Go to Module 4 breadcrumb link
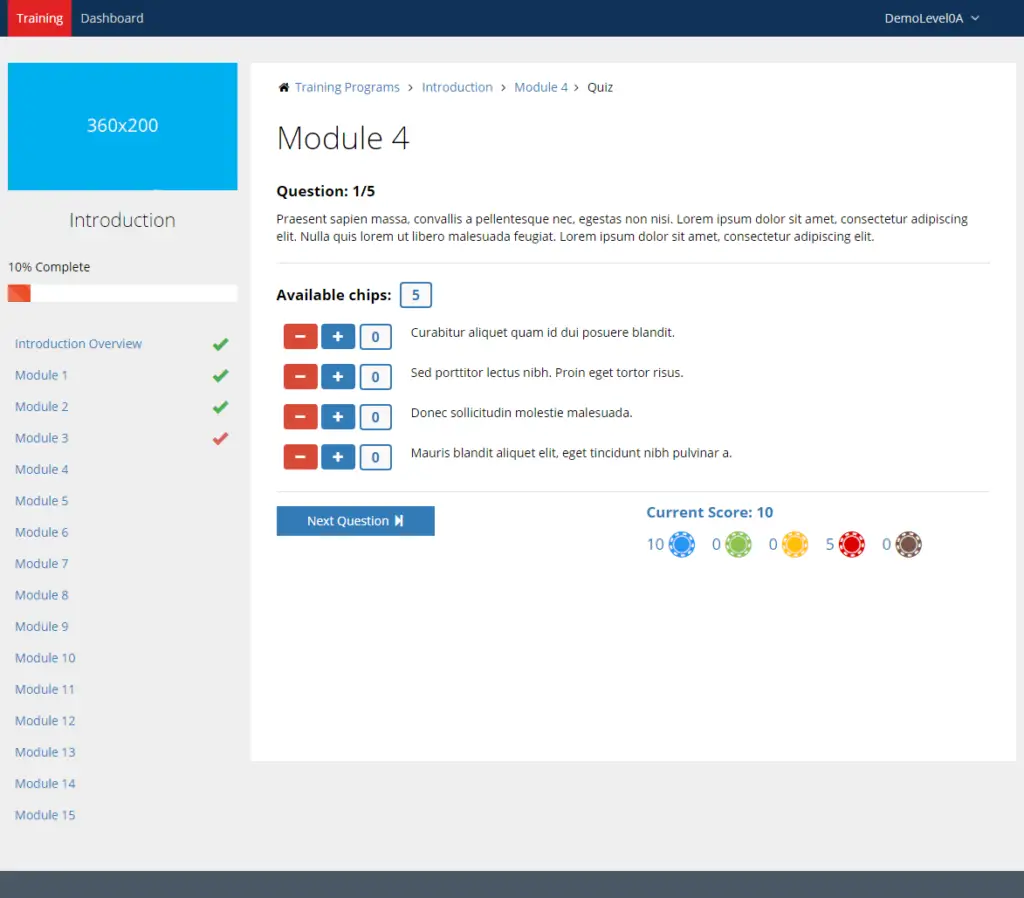Screen dimensions: 1024x898 (541, 88)
